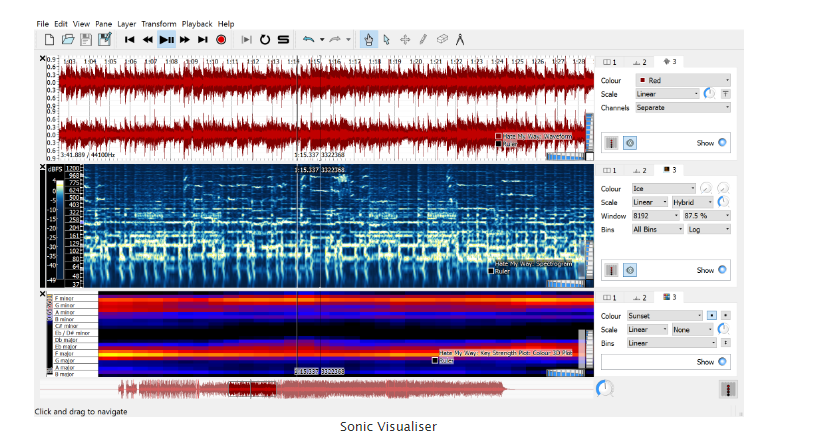Switch to key strength pane's layer tab 1
This screenshot has height=439, width=835.
[609, 298]
